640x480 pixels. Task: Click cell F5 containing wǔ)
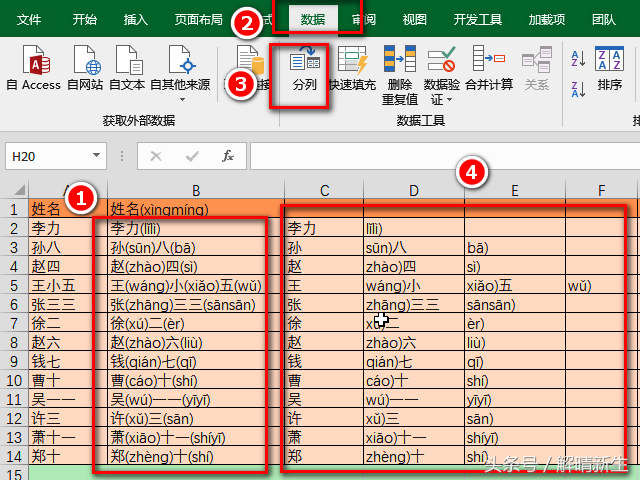tap(601, 285)
